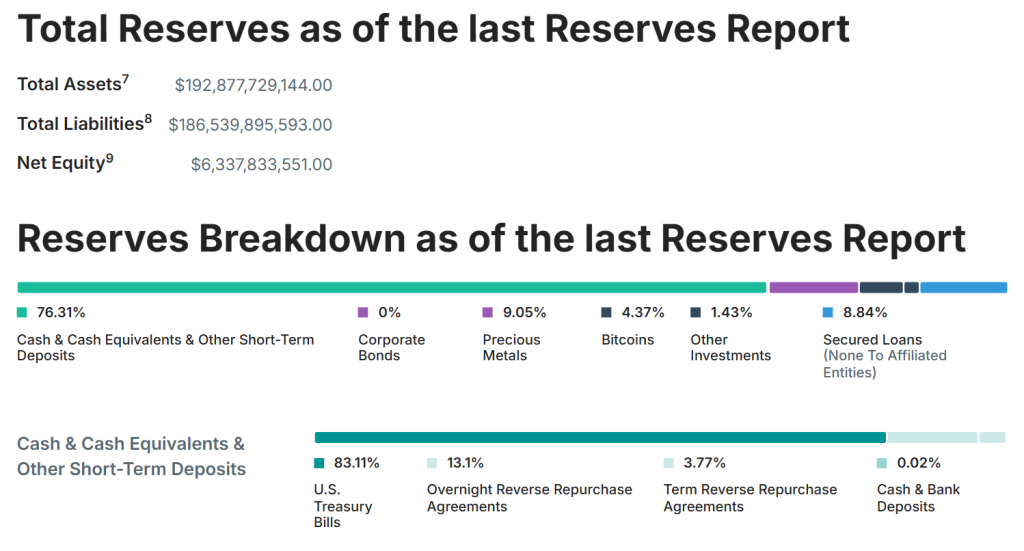The height and width of the screenshot is (551, 1024).
Task: Click the dark teal Treasury Bills bar segment
Action: [x=600, y=437]
